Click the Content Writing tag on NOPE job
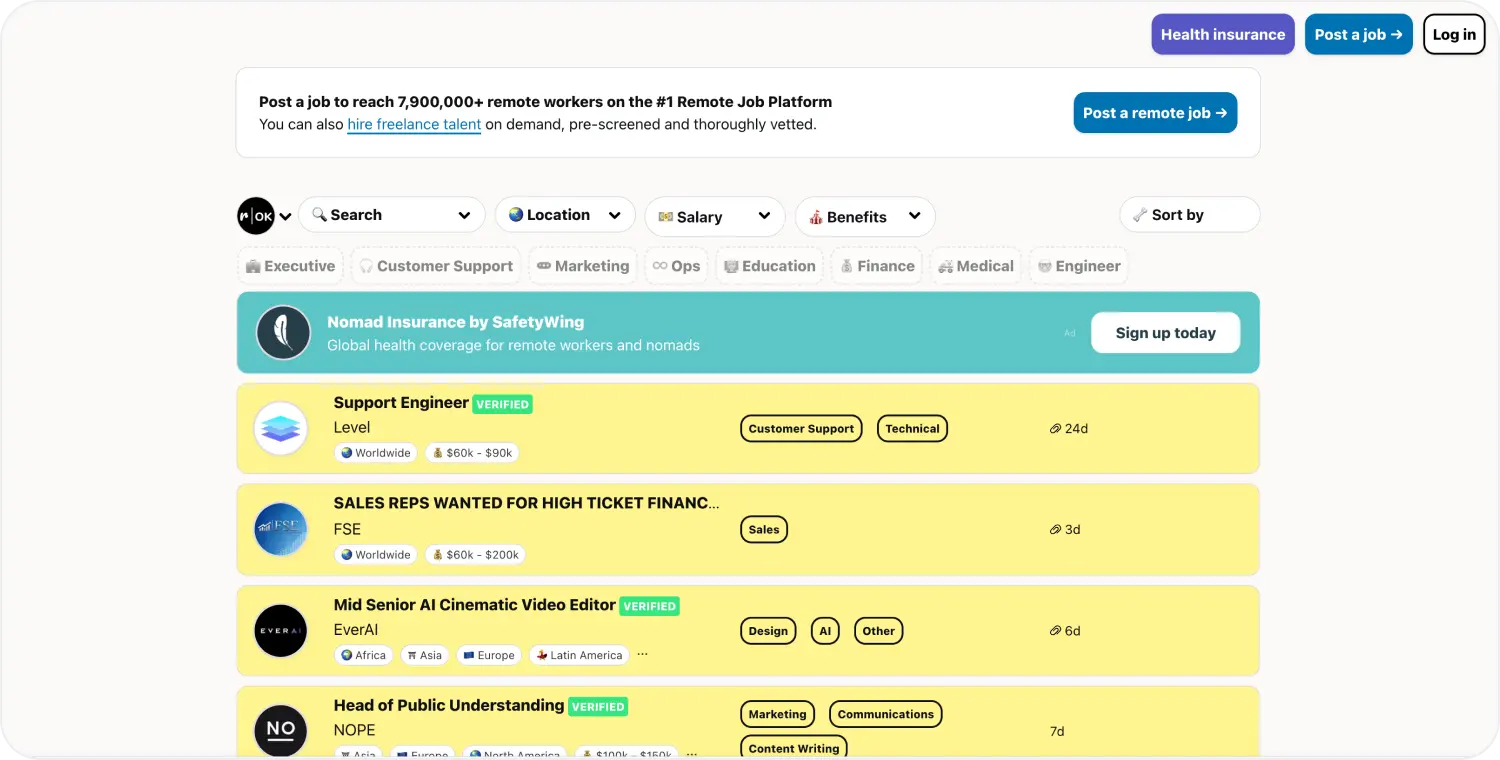Viewport: 1500px width, 760px height. tap(794, 748)
